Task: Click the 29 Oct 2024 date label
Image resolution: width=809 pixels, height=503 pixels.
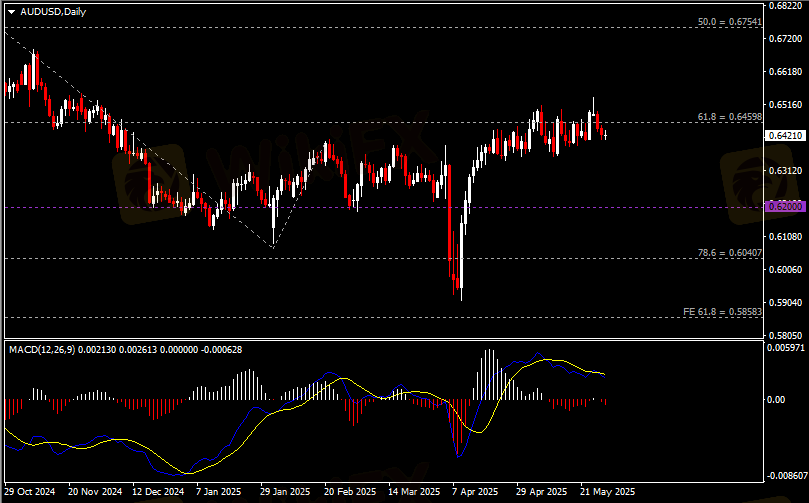Action: [31, 492]
